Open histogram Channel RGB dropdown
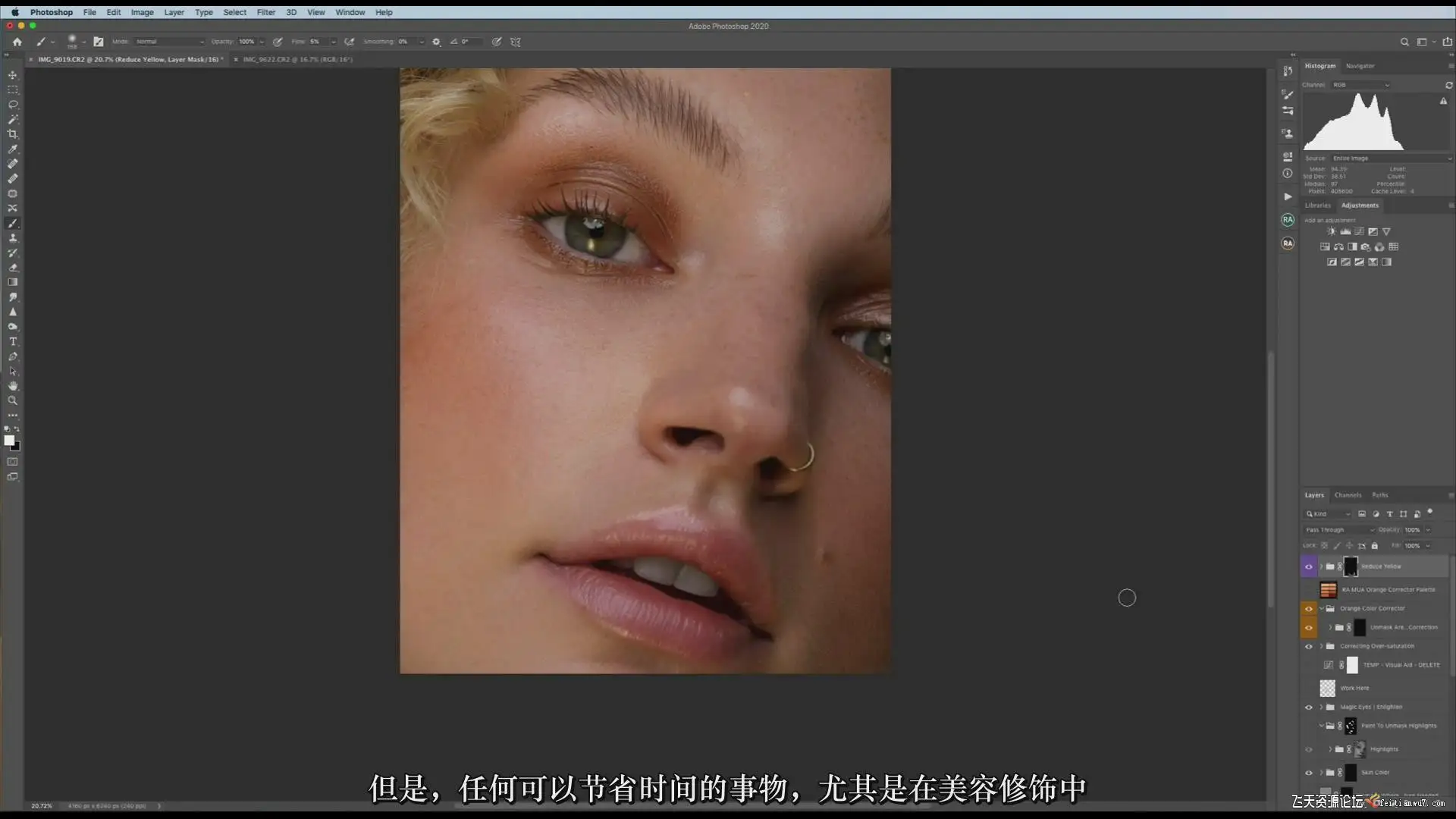This screenshot has height=819, width=1456. [1360, 85]
